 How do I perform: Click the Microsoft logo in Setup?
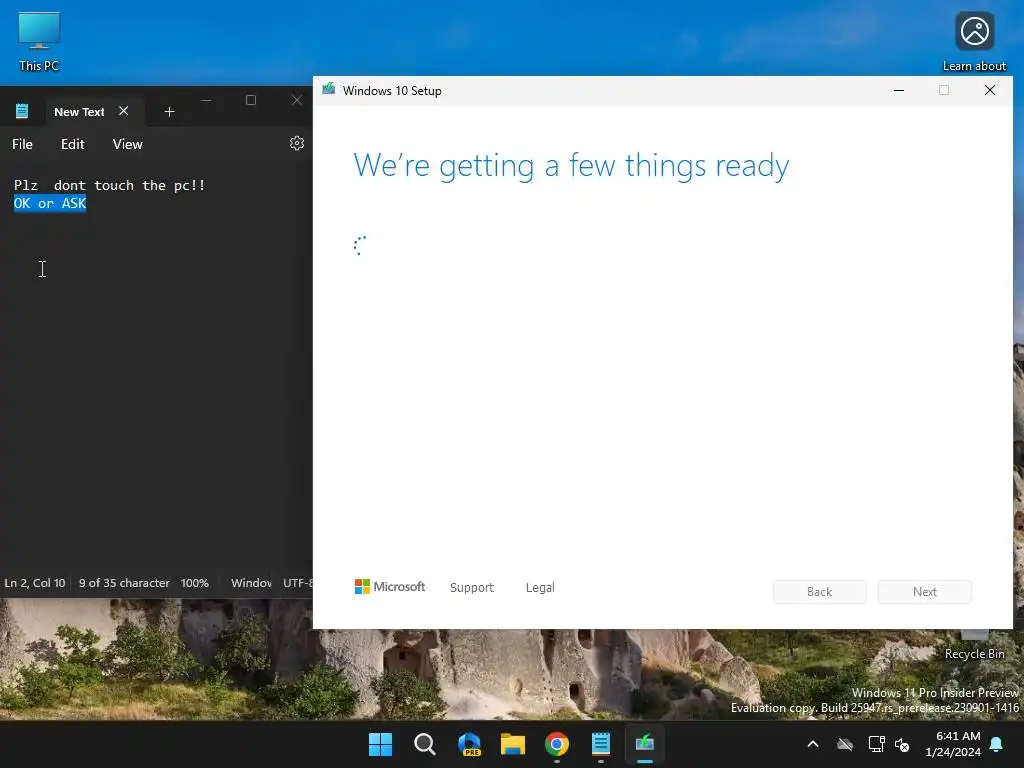pos(390,586)
